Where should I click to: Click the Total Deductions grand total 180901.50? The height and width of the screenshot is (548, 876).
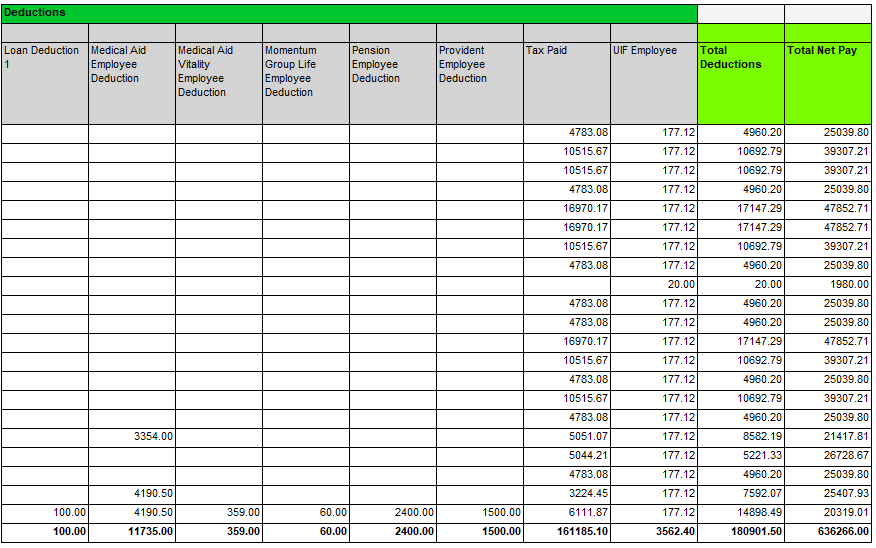[740, 532]
